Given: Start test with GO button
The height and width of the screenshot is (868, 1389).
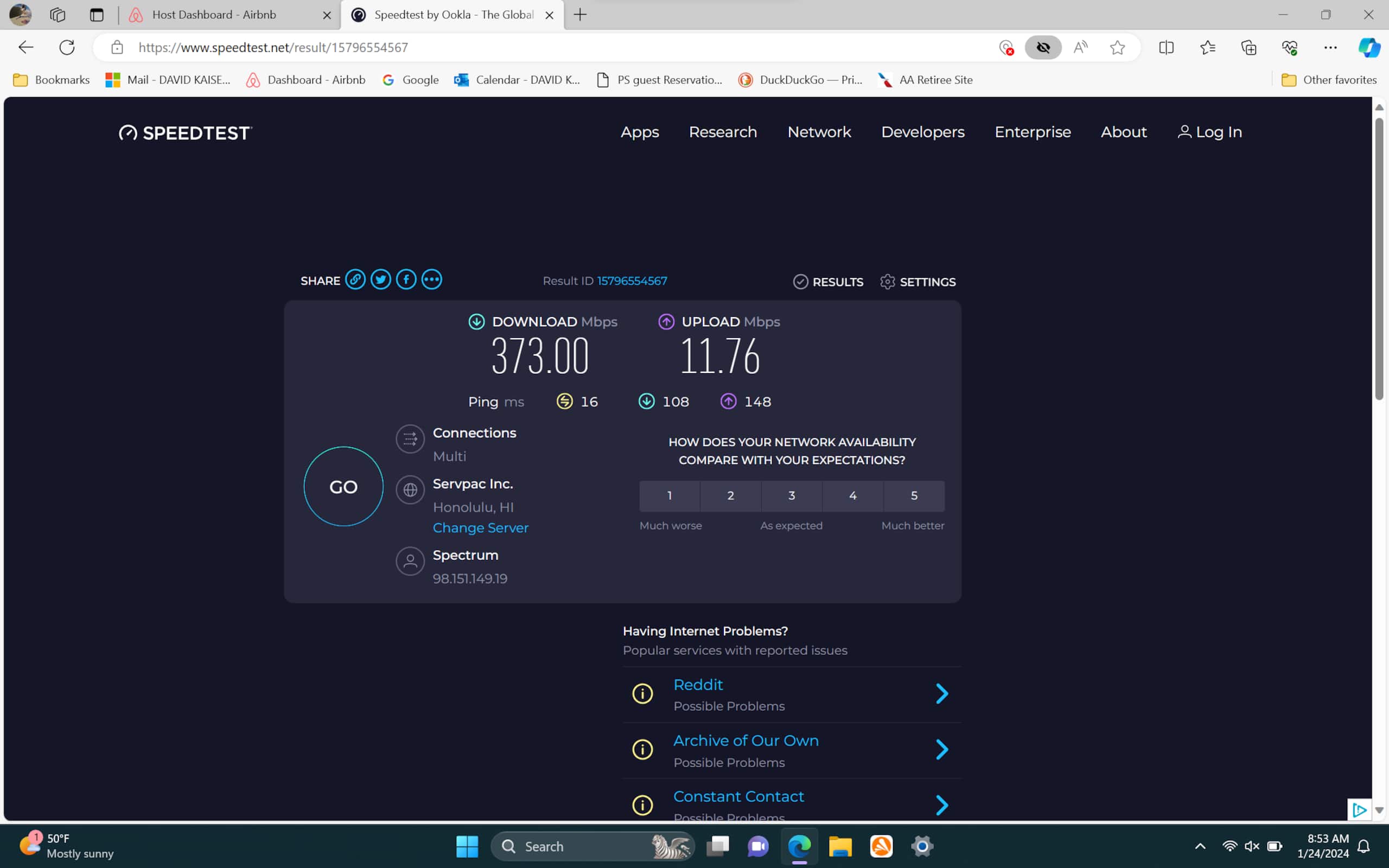Looking at the screenshot, I should (x=343, y=487).
